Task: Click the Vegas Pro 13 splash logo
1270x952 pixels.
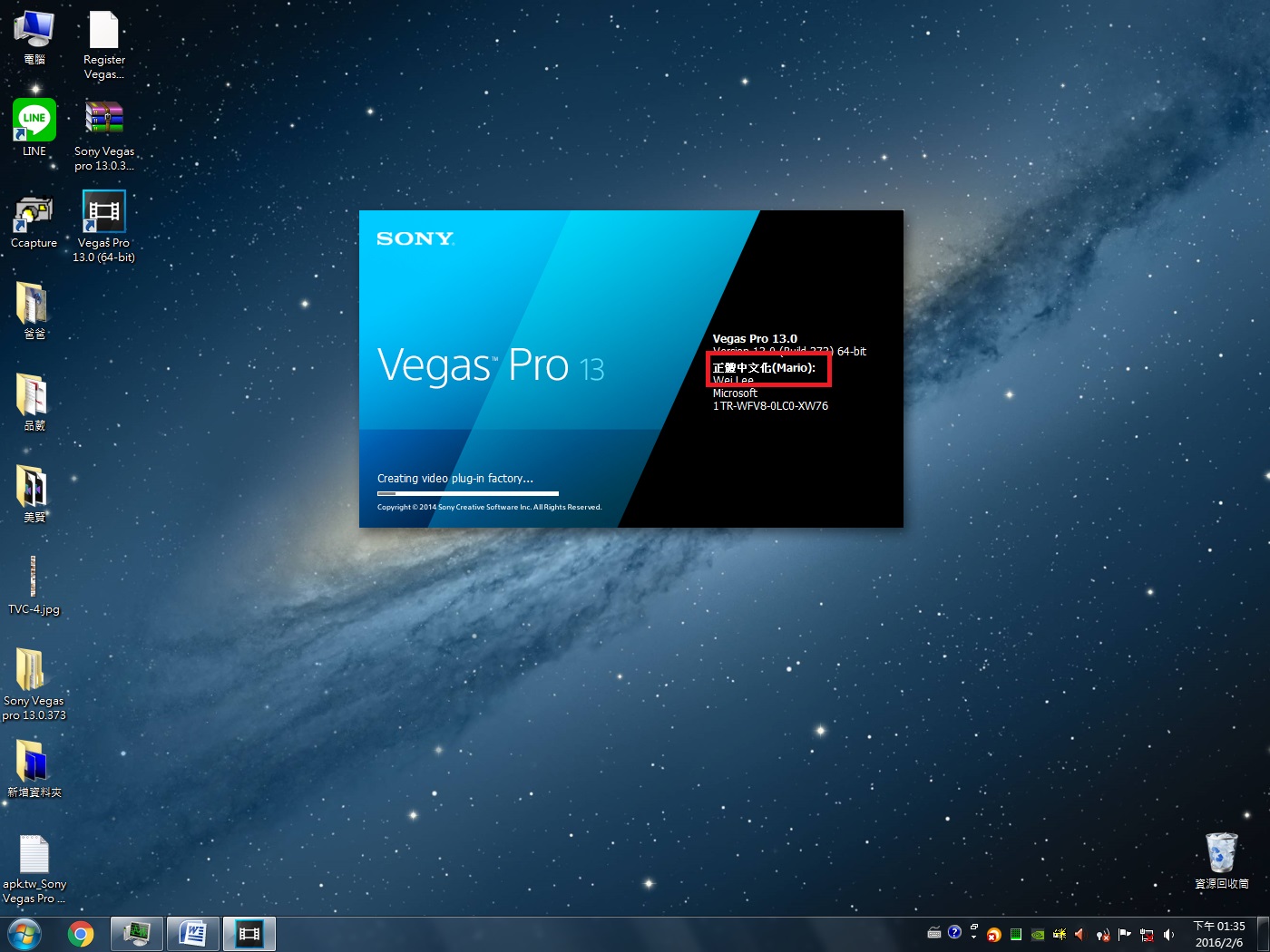Action: coord(491,365)
